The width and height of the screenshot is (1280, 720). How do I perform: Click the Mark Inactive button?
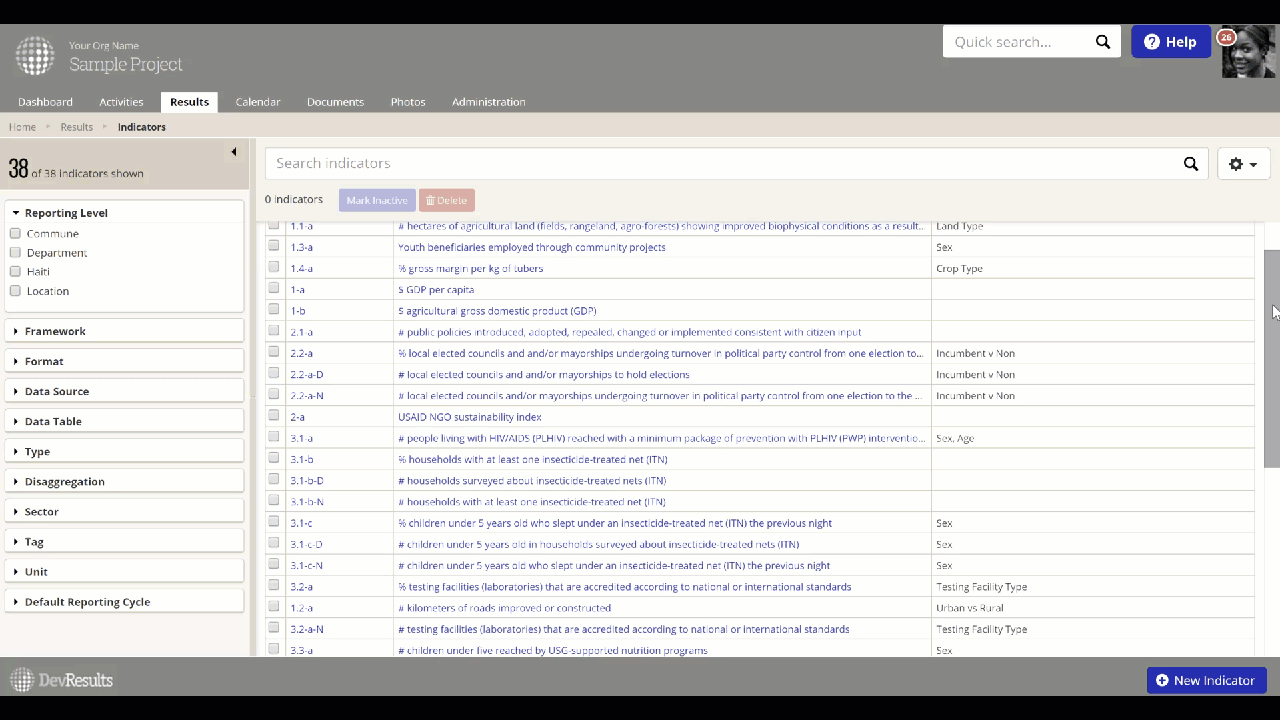[x=377, y=200]
